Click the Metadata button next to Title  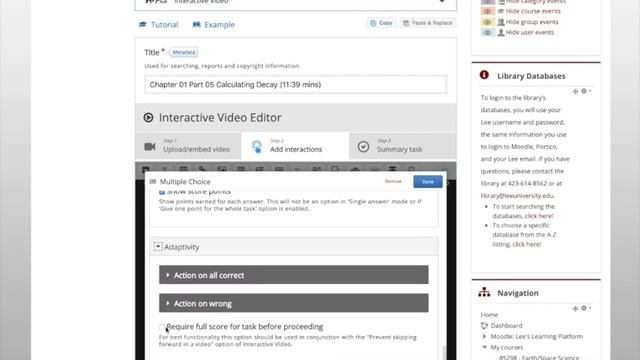click(184, 52)
